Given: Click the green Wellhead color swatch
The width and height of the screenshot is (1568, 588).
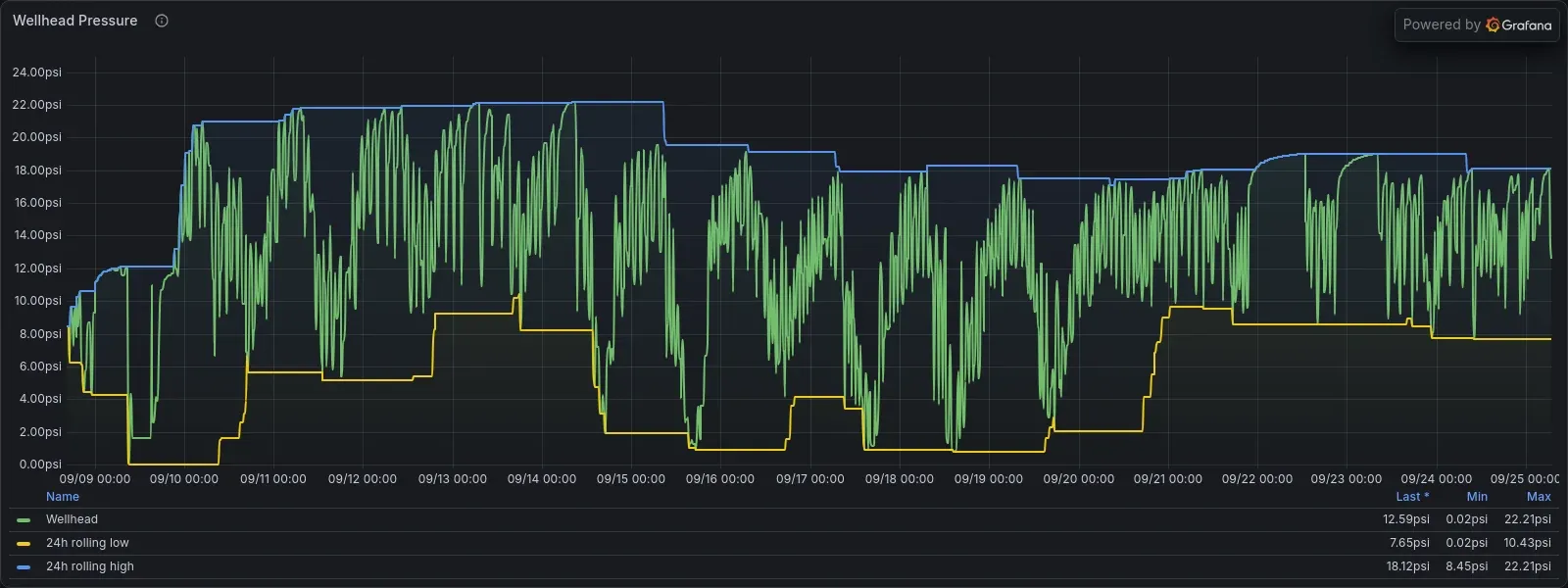Looking at the screenshot, I should point(24,520).
